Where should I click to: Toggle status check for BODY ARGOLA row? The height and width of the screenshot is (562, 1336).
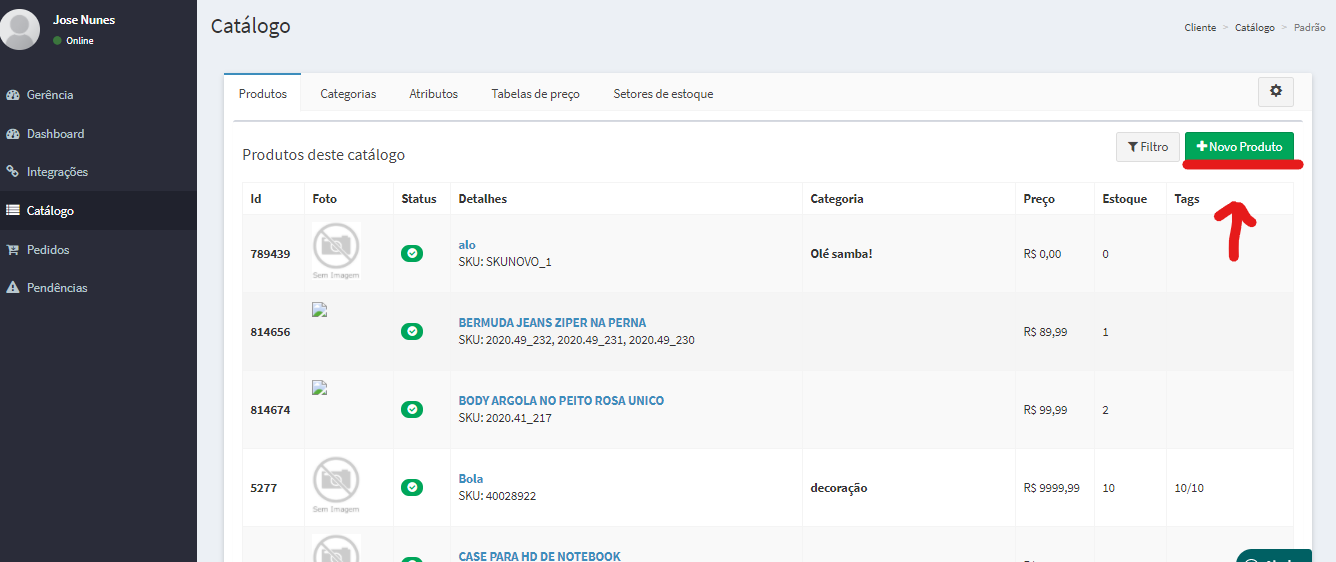pyautogui.click(x=412, y=409)
